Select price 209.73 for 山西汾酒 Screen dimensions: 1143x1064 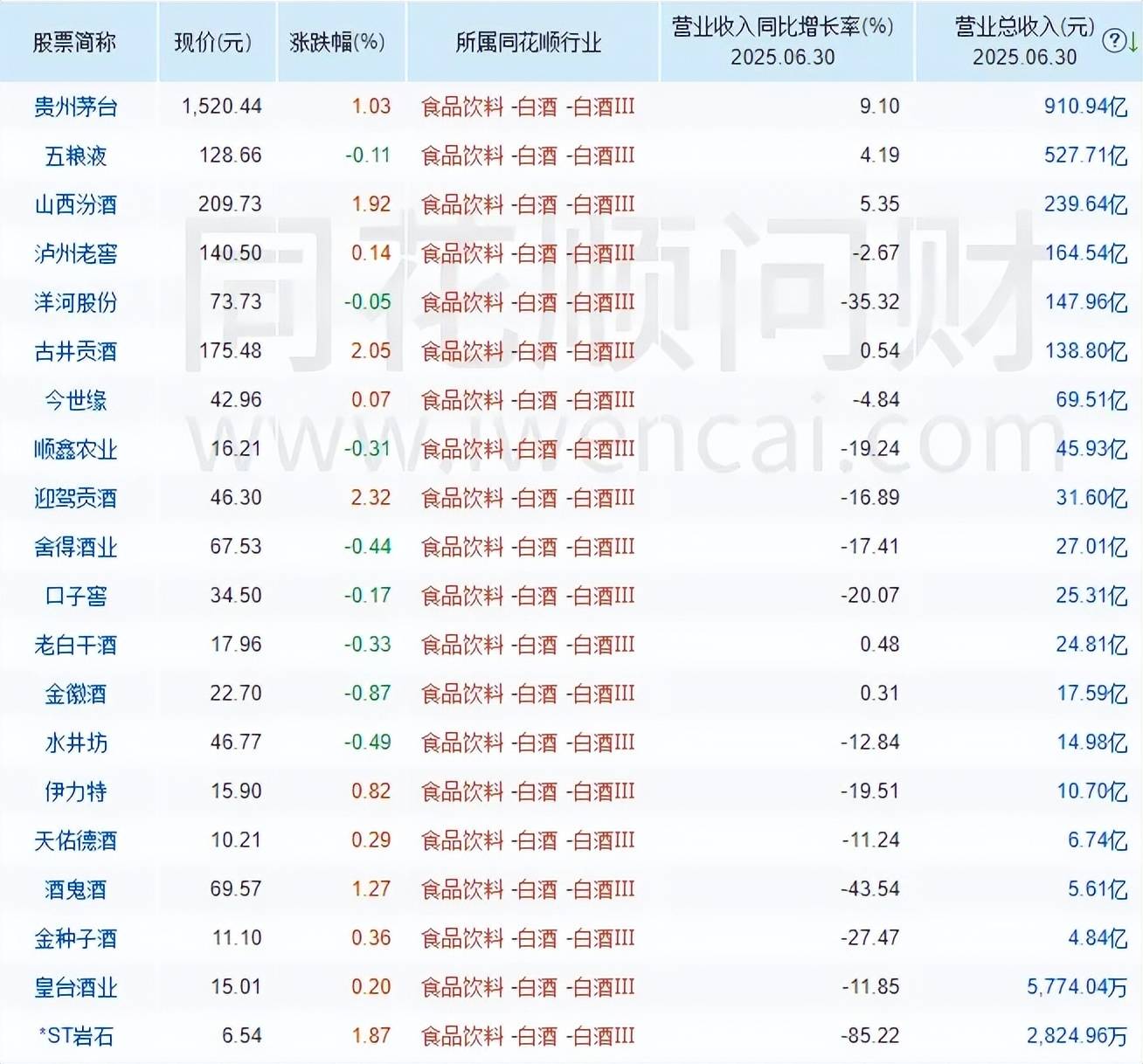(x=230, y=204)
